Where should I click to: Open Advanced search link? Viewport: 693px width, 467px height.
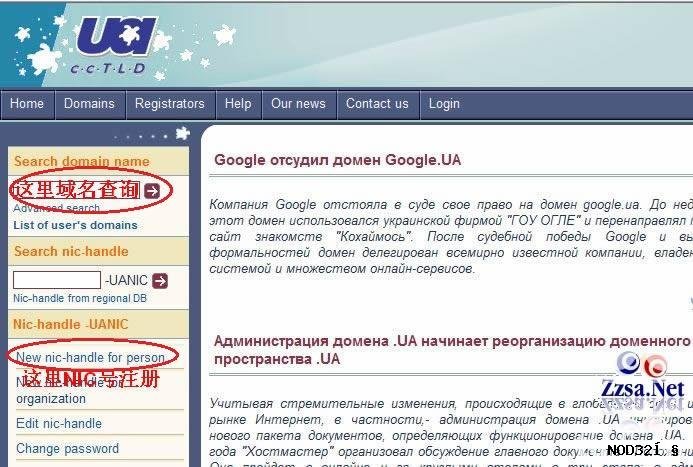[x=56, y=208]
